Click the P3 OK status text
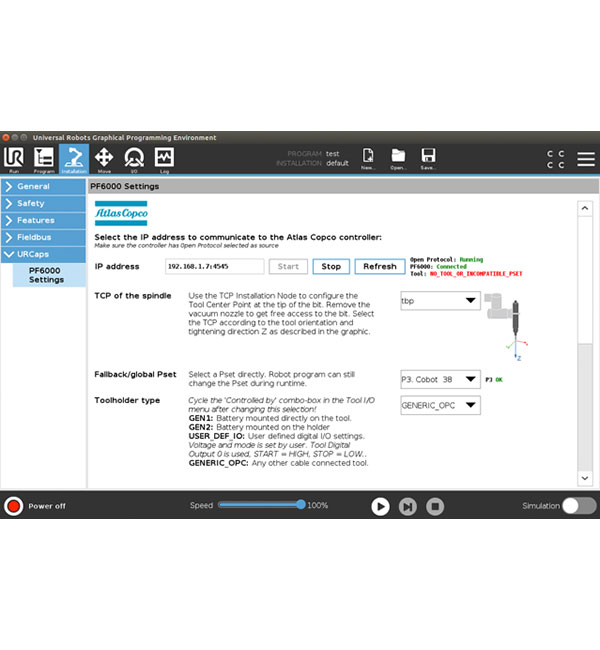This screenshot has width=600, height=650. click(x=494, y=380)
